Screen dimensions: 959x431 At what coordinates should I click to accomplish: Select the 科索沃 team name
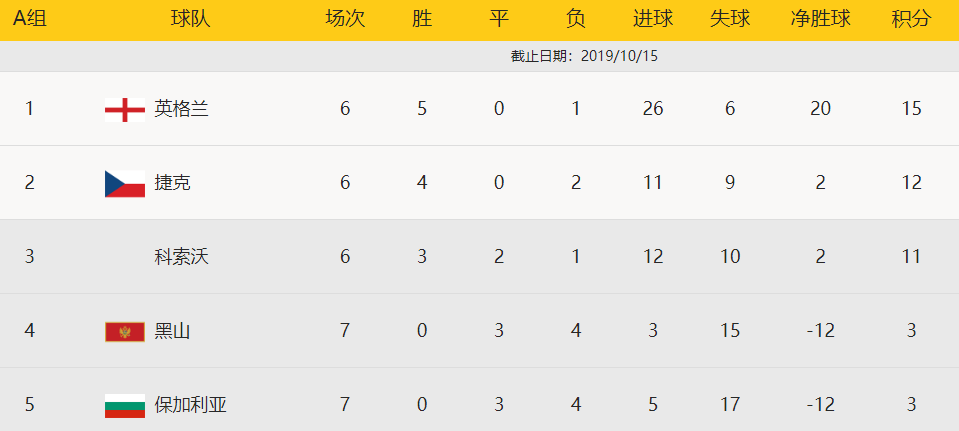(182, 257)
